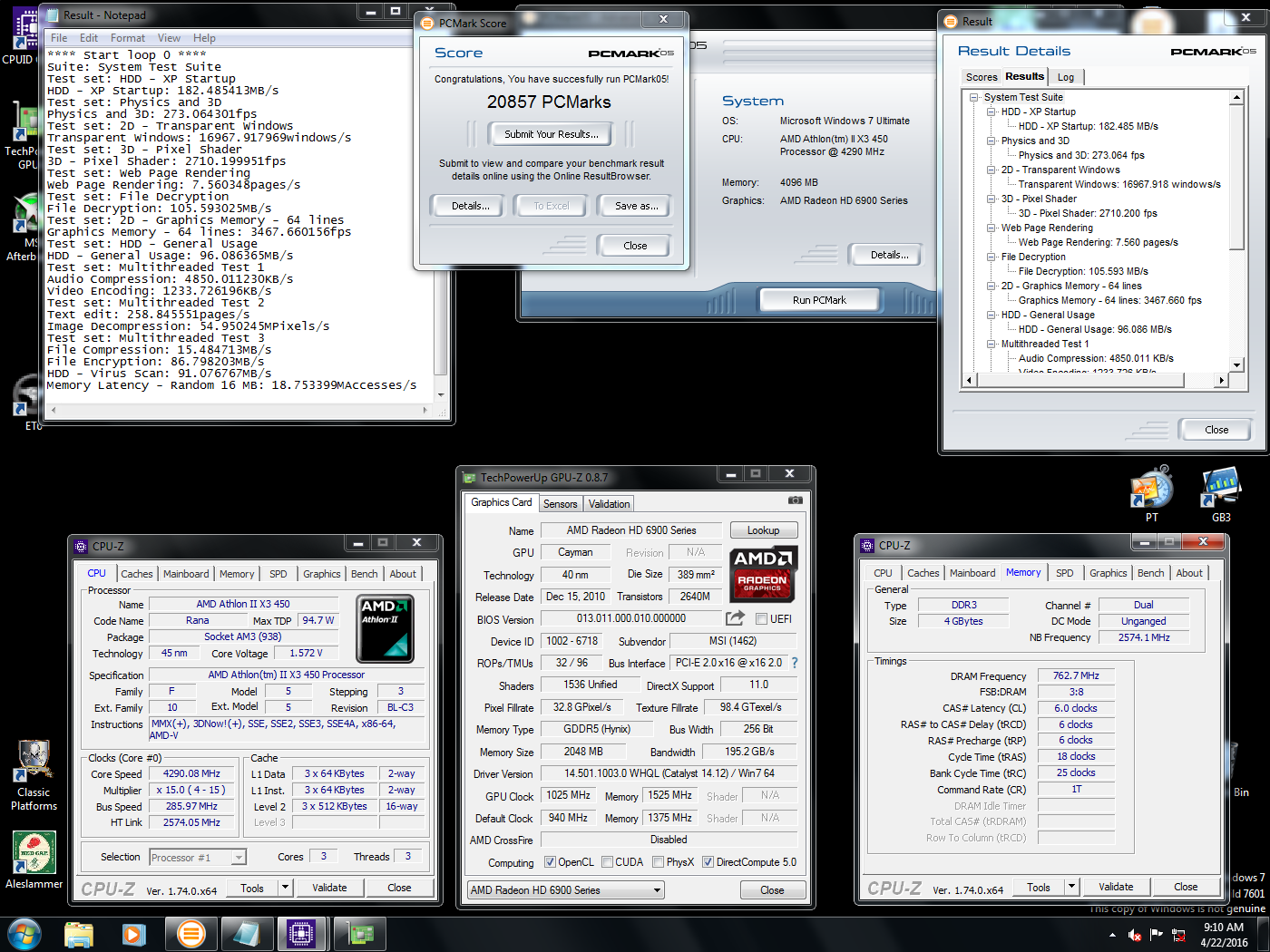Switch to CPU-Z taskbar button
Viewport: 1270px width, 952px height.
coord(302,934)
